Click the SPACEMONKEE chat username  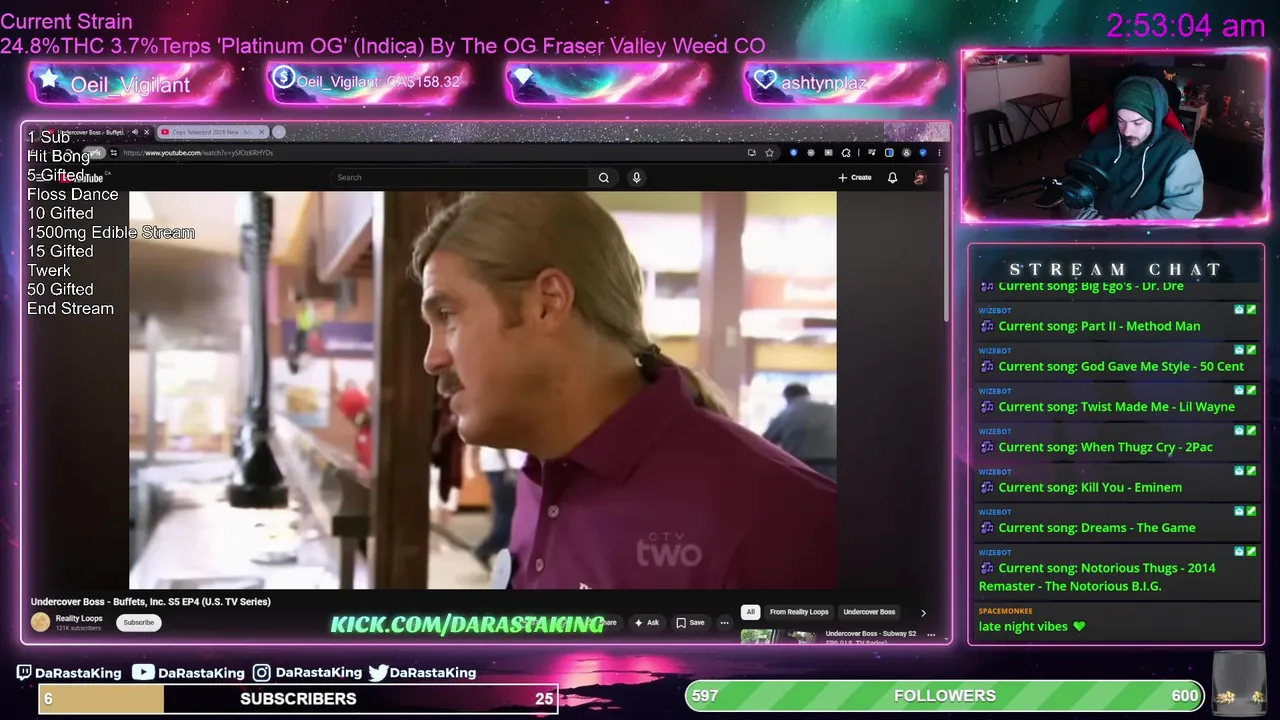1005,611
